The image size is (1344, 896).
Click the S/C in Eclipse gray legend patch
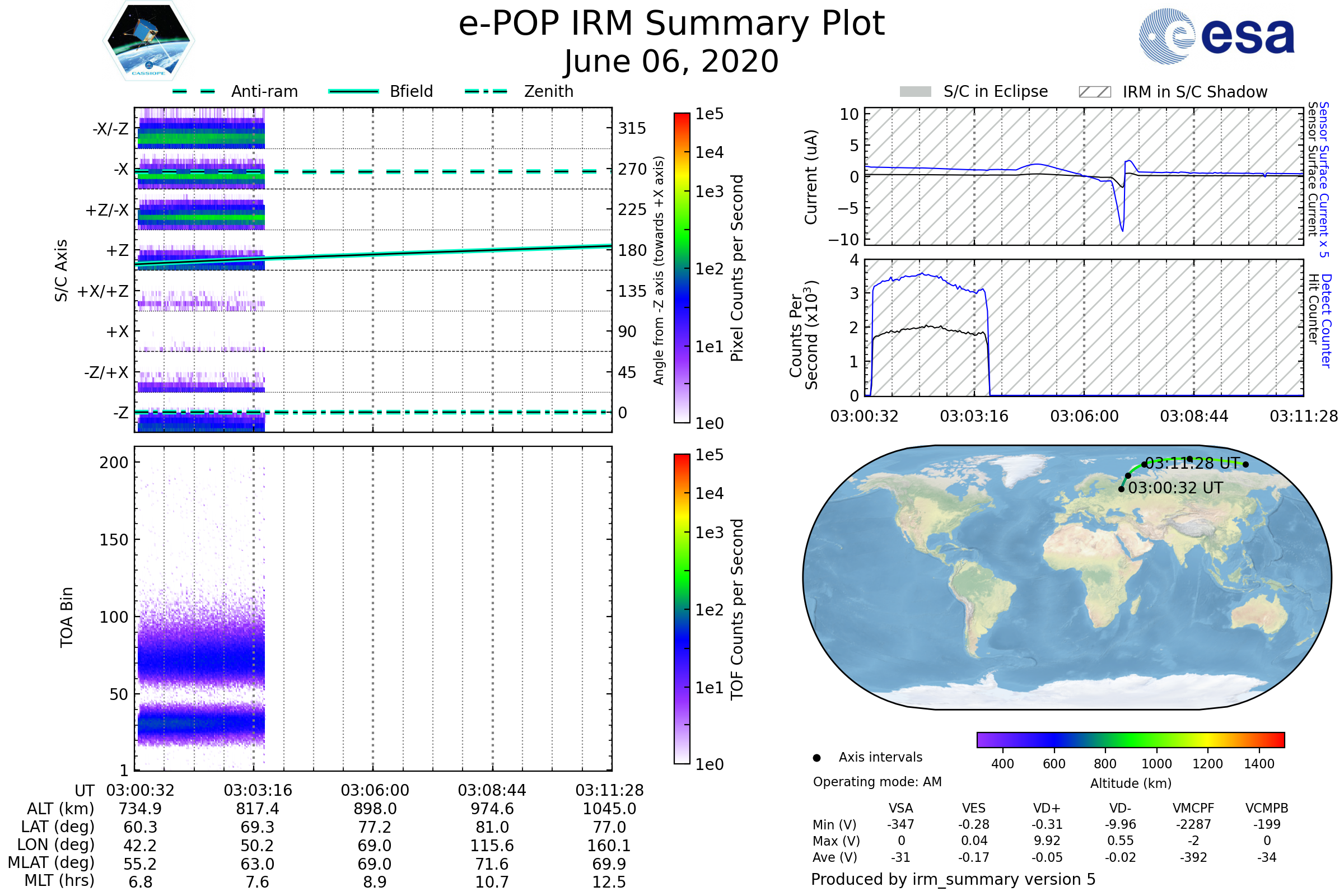coord(915,92)
